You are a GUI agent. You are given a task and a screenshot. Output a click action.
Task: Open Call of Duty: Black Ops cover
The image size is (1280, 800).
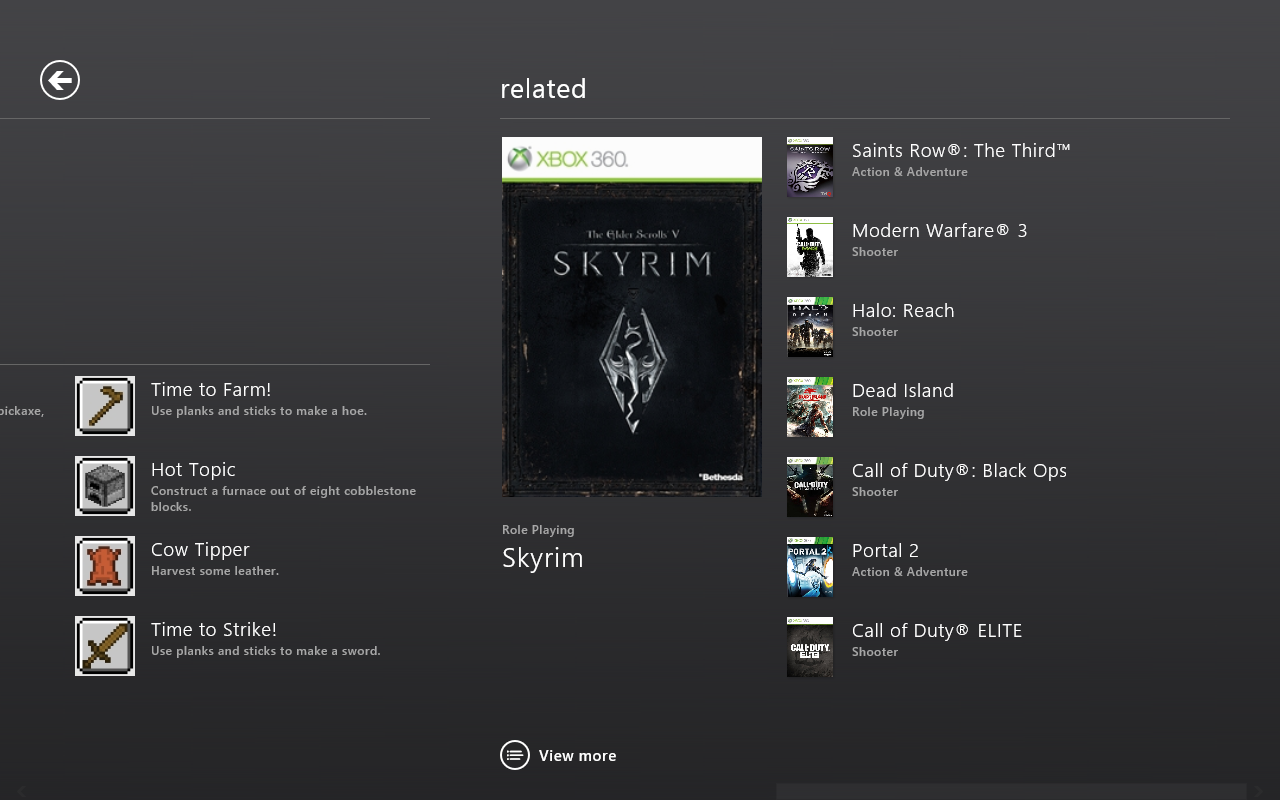(x=810, y=487)
